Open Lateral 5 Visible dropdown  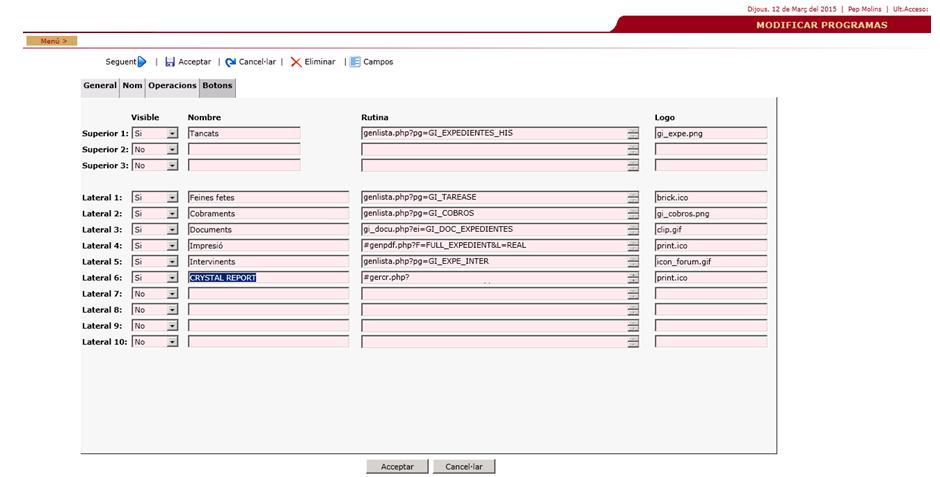[x=155, y=262]
